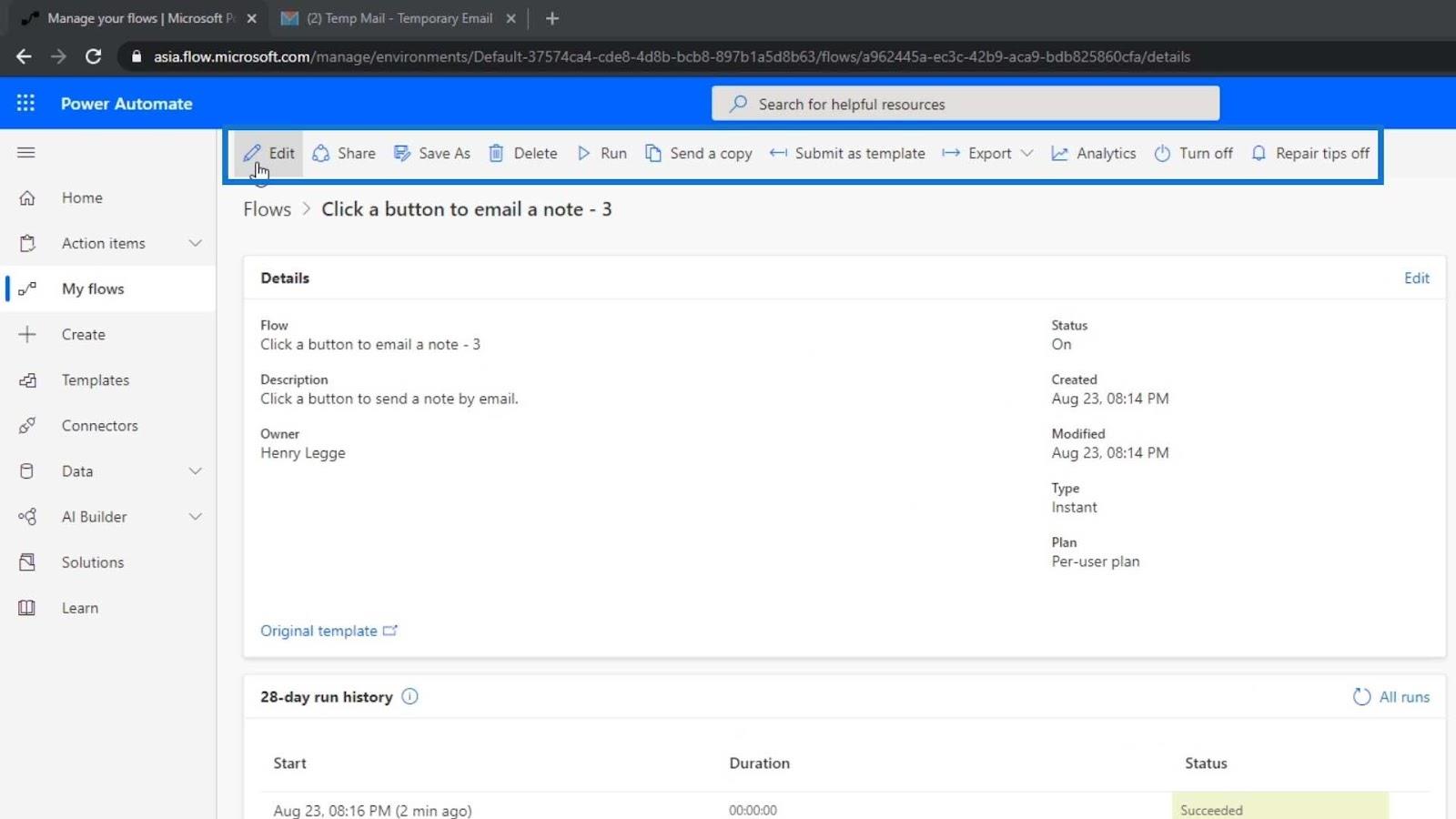Select the Manage your flows browser tab
The height and width of the screenshot is (819, 1456).
138,18
